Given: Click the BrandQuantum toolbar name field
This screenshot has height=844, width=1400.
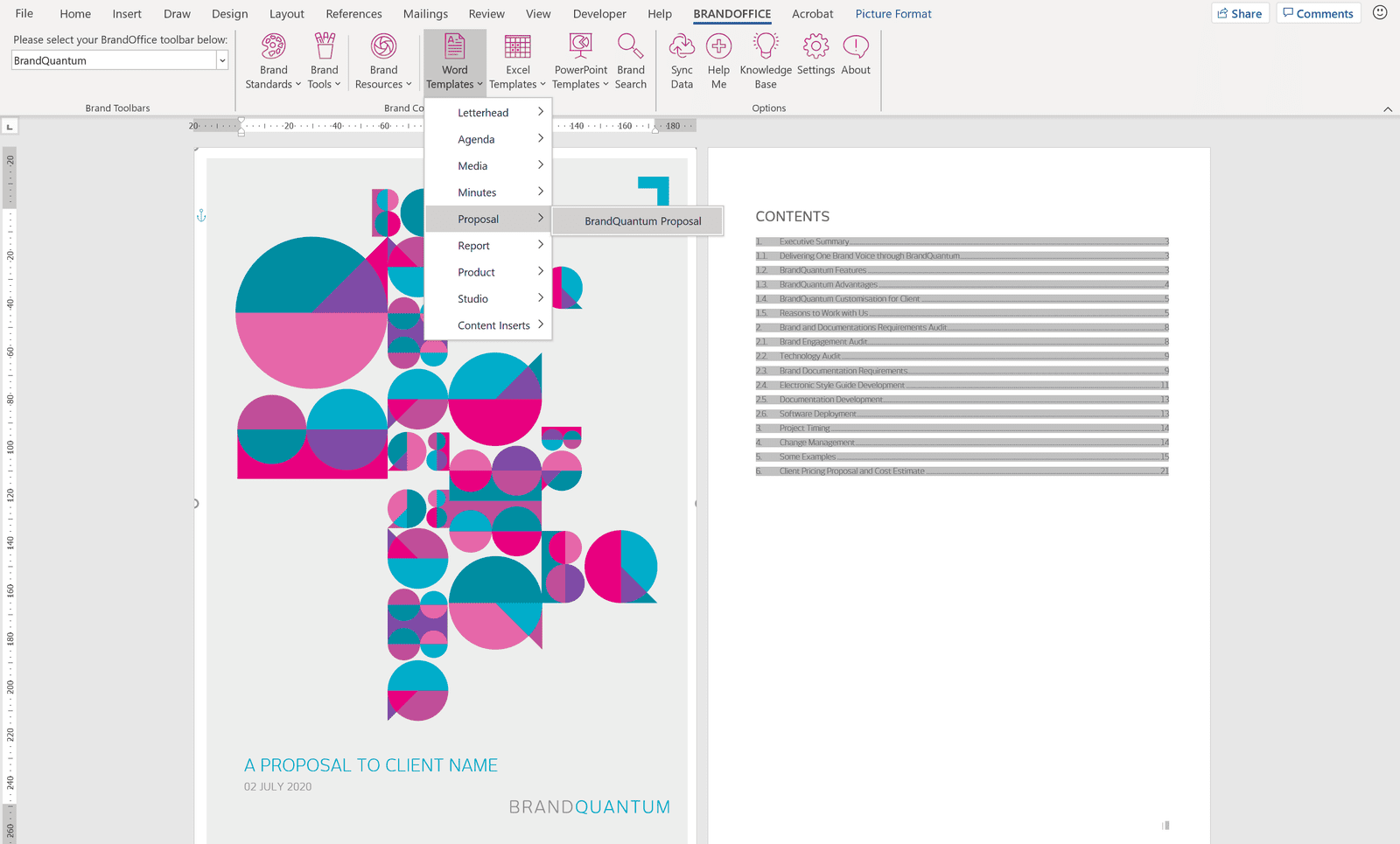Looking at the screenshot, I should (x=114, y=60).
